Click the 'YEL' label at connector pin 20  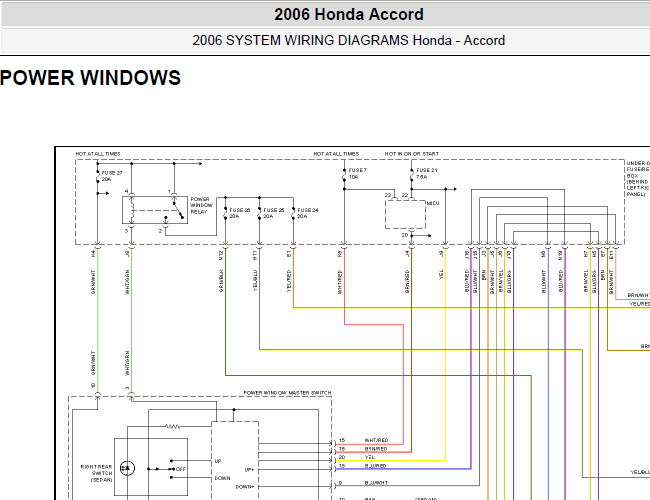point(369,457)
